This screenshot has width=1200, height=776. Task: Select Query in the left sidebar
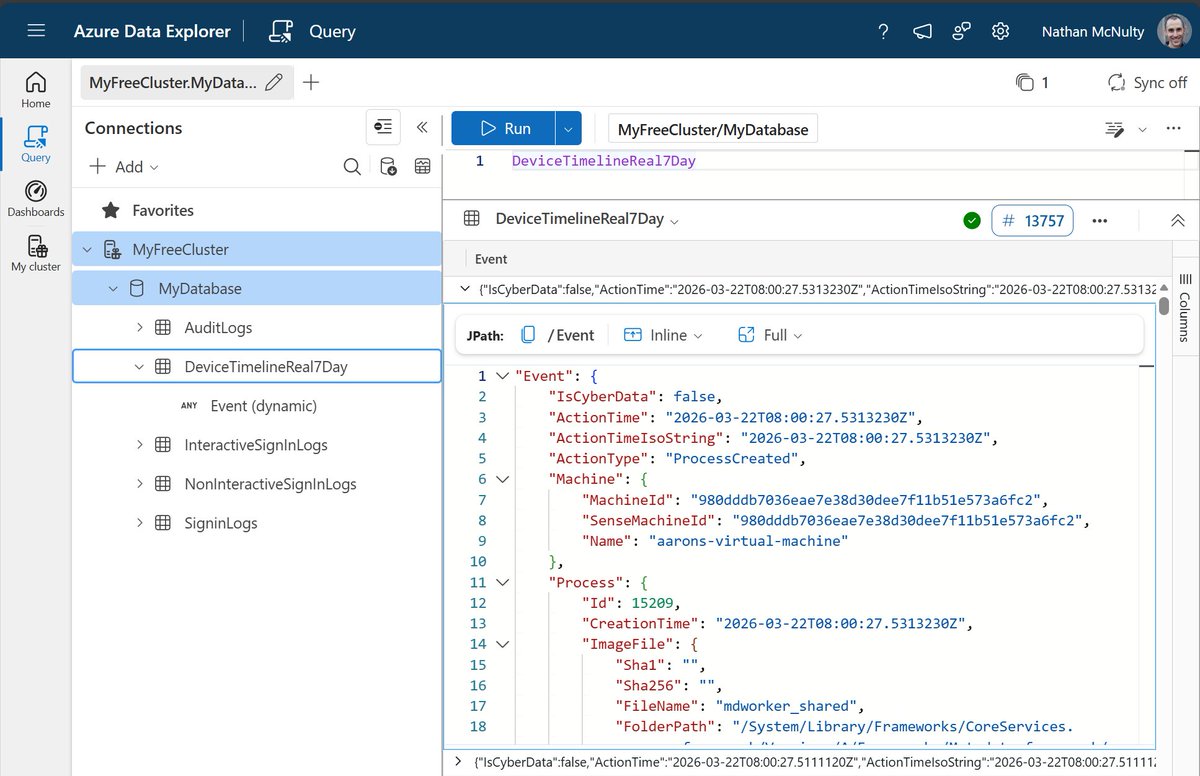(36, 144)
